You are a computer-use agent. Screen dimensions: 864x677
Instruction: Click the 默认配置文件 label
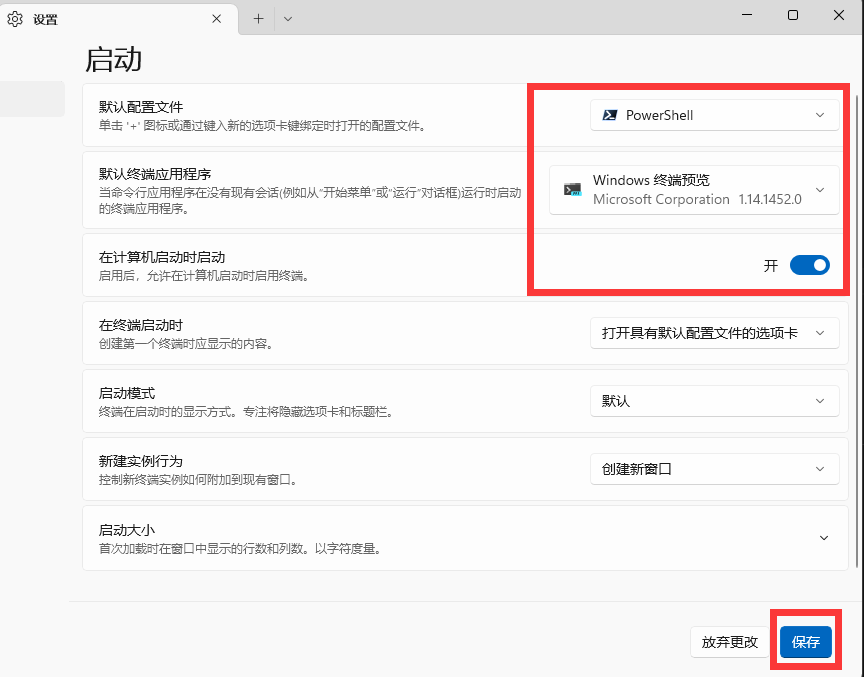[141, 107]
